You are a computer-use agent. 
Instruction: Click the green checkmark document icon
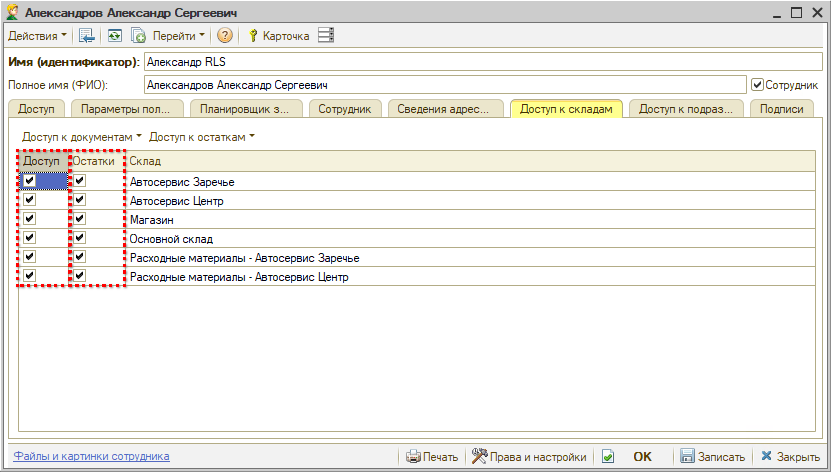(607, 456)
